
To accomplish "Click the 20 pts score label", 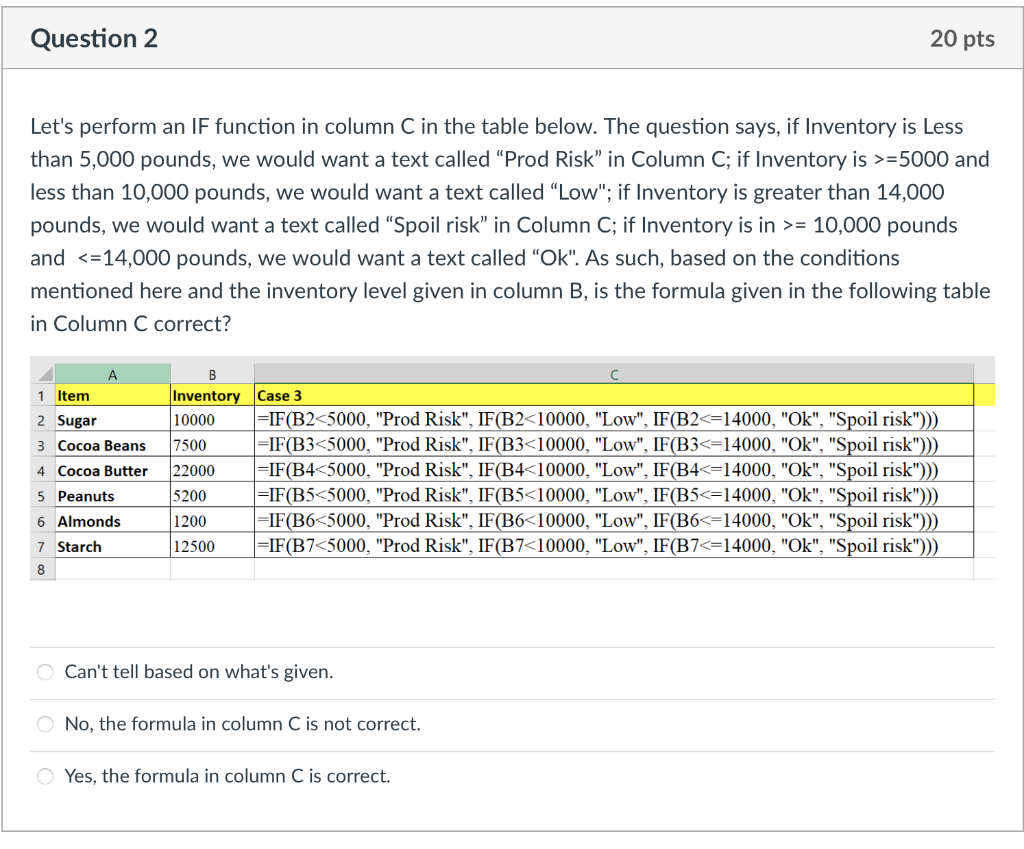I will [x=962, y=39].
